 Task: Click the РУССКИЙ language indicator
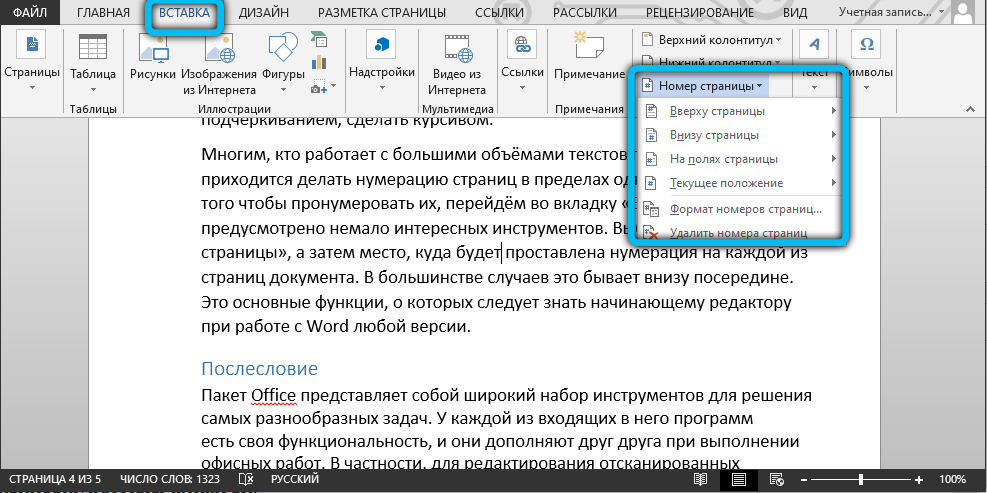(x=295, y=479)
